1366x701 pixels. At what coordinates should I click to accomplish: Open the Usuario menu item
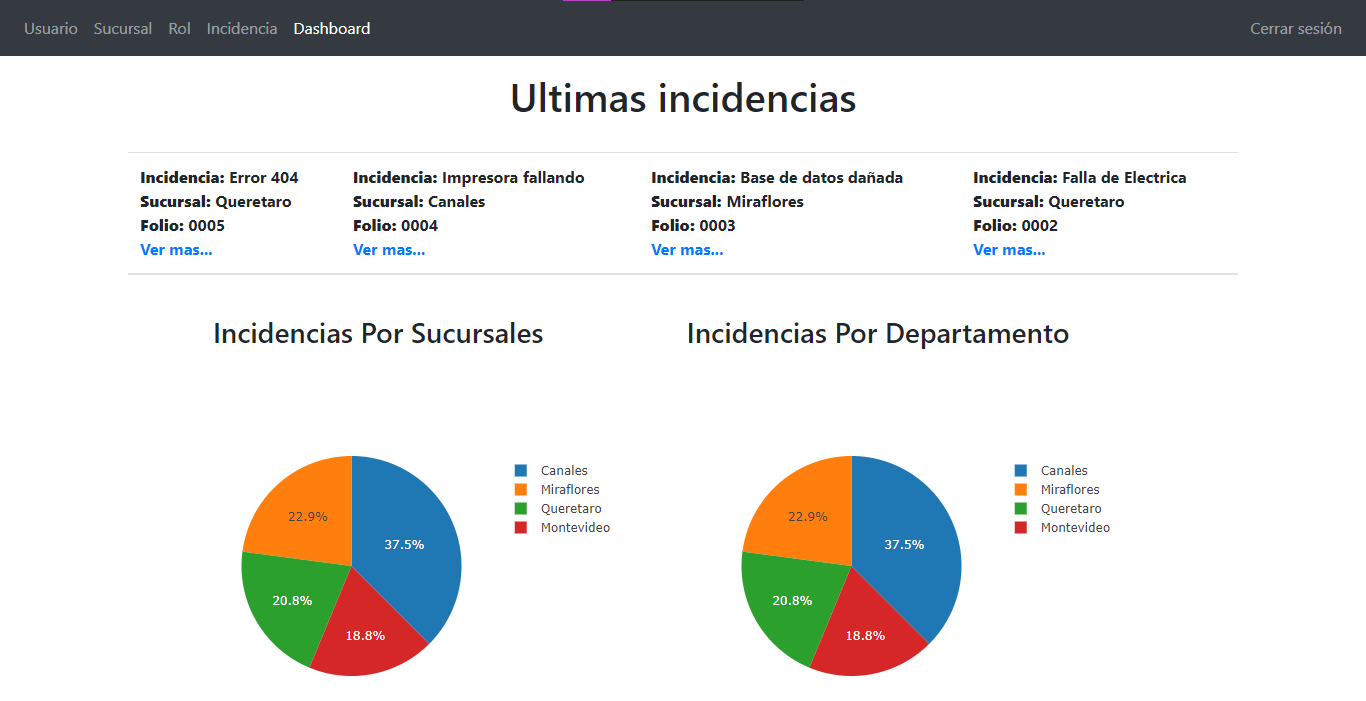pyautogui.click(x=50, y=29)
